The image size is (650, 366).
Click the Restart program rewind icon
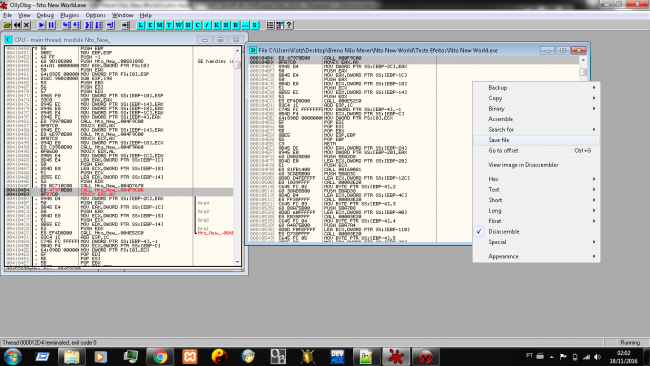click(x=17, y=25)
